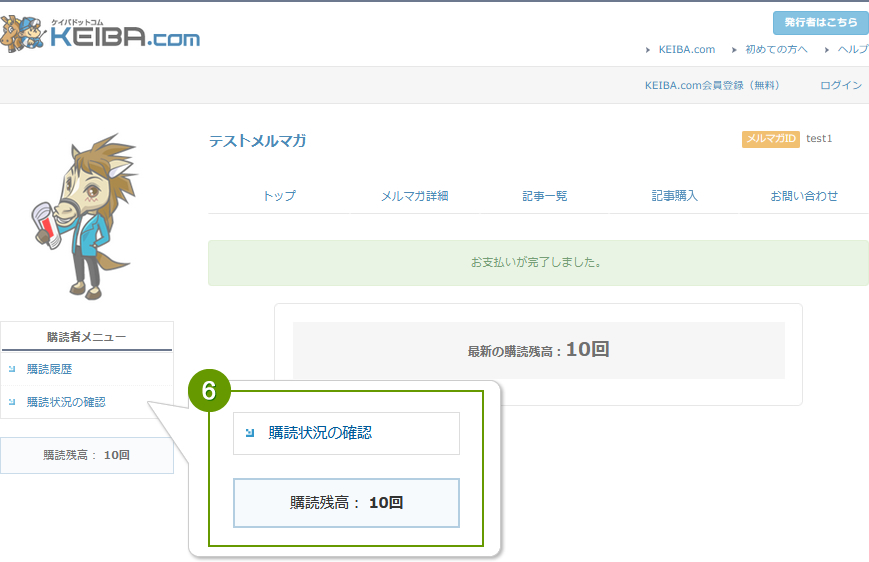Switch to the 記事一覧 tab
This screenshot has width=869, height=562.
point(544,196)
